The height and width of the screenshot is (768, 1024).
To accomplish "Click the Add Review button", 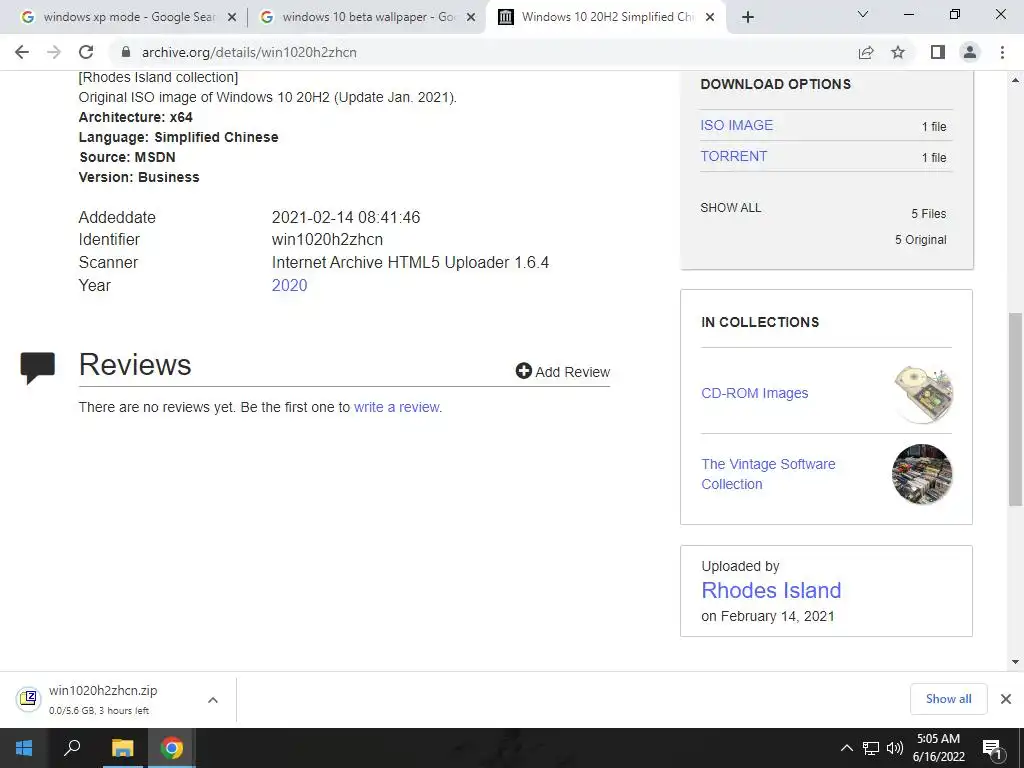I will pyautogui.click(x=562, y=372).
